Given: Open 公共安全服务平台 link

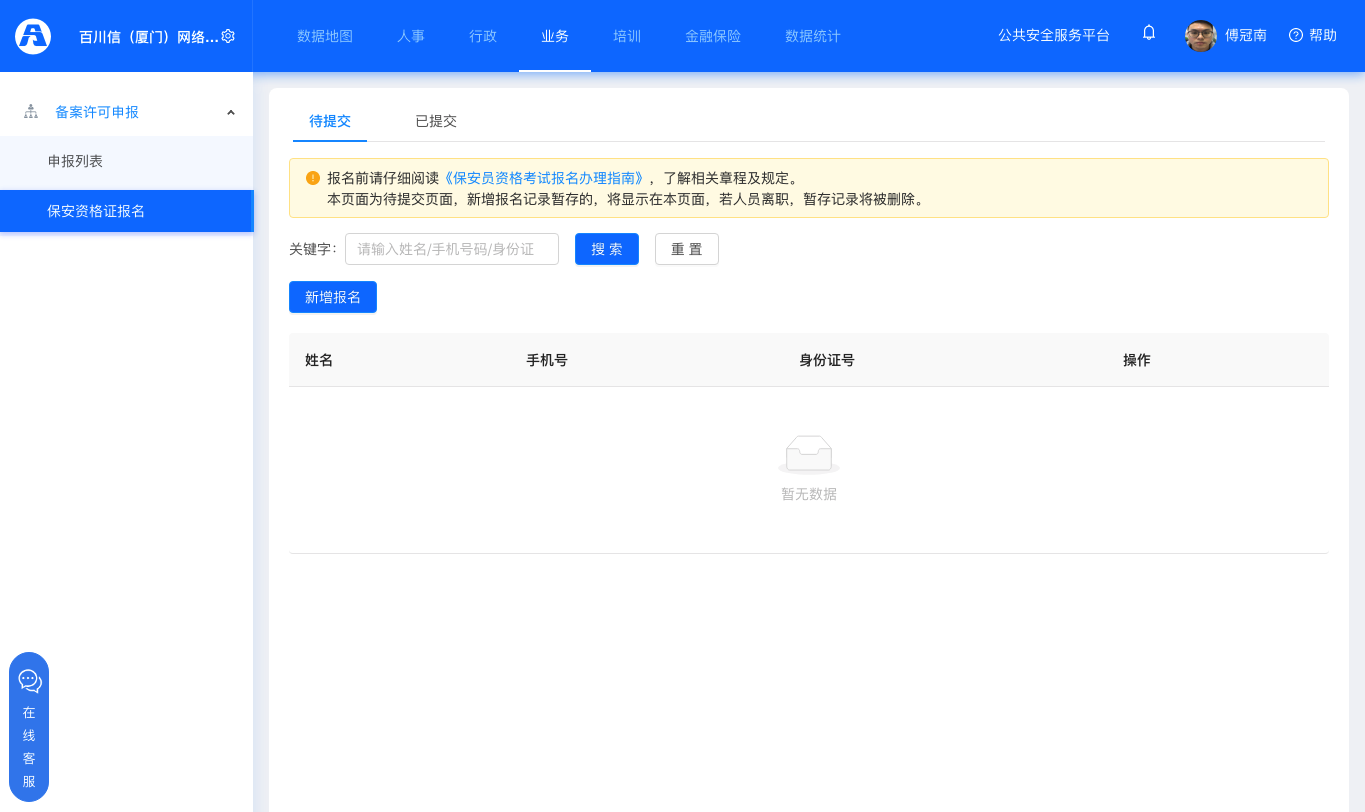Looking at the screenshot, I should 1054,35.
